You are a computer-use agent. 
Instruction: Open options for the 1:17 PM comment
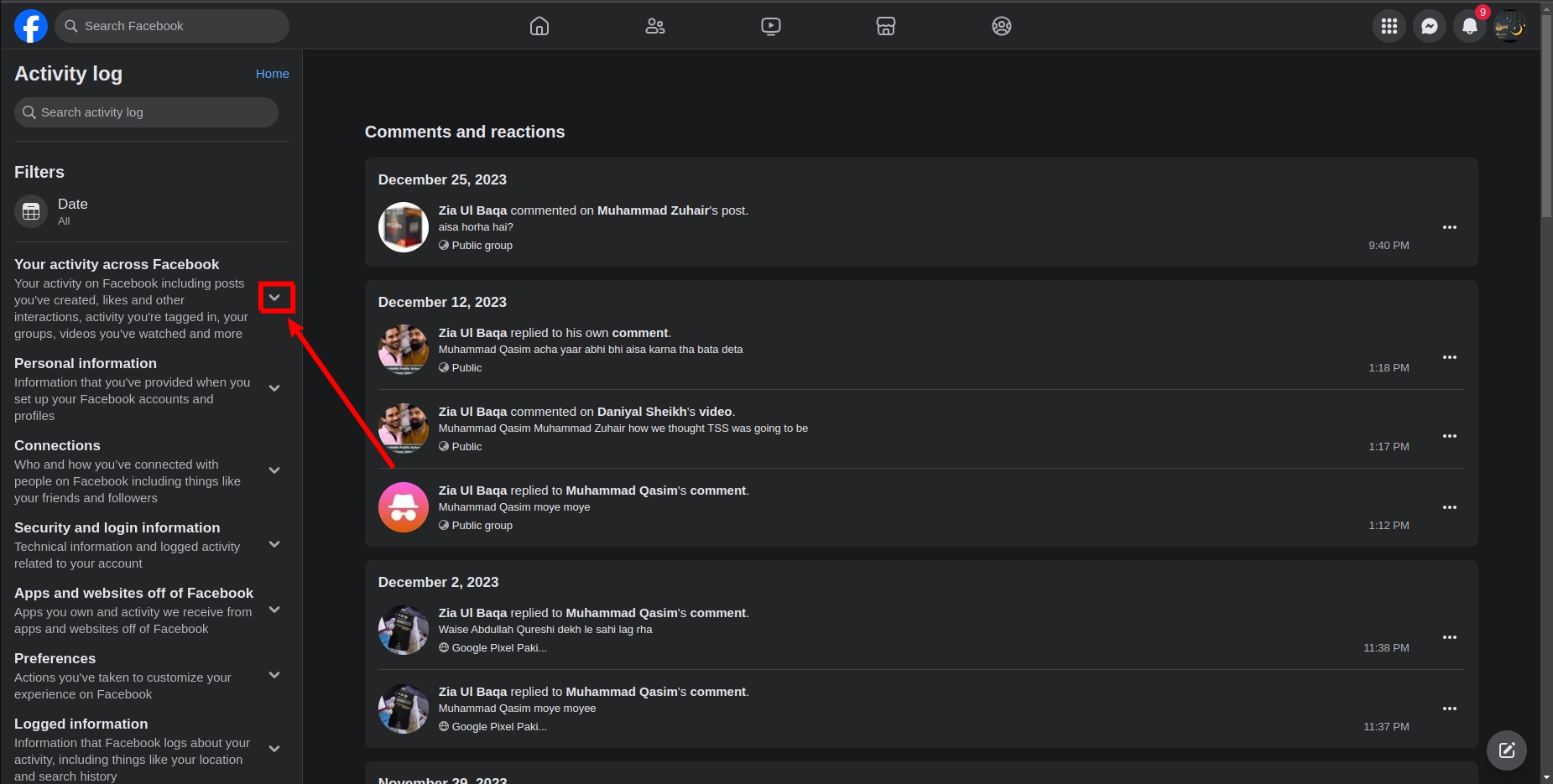click(1450, 436)
